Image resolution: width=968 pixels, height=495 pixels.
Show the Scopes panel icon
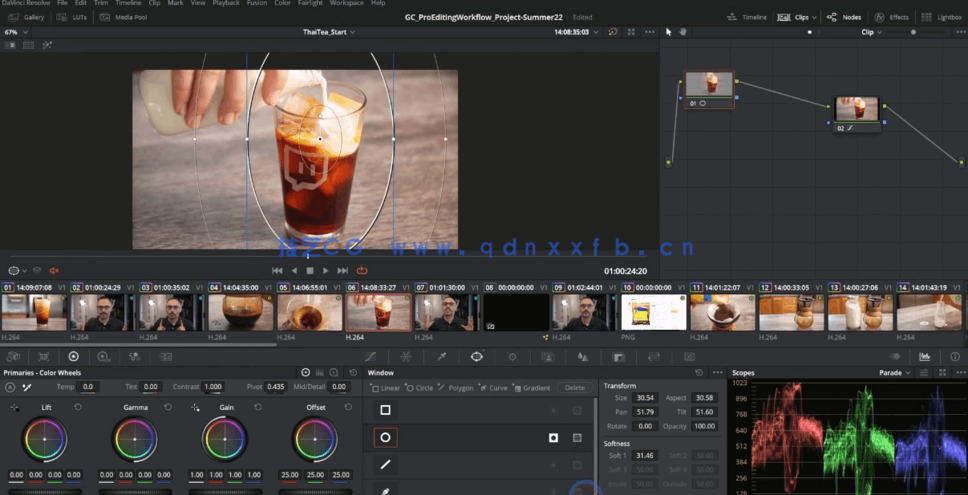pyautogui.click(x=925, y=357)
